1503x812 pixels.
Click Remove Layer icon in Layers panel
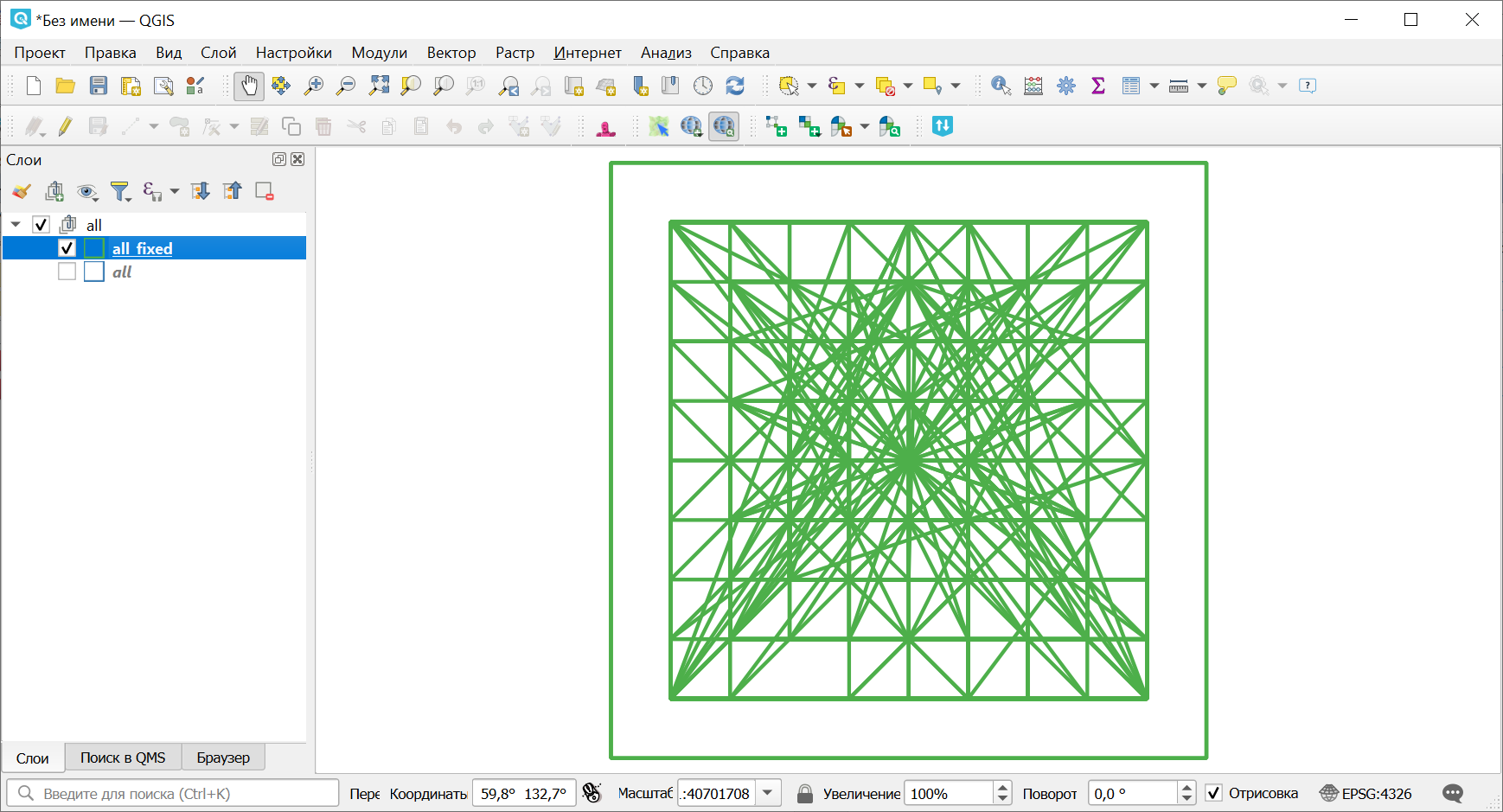265,191
